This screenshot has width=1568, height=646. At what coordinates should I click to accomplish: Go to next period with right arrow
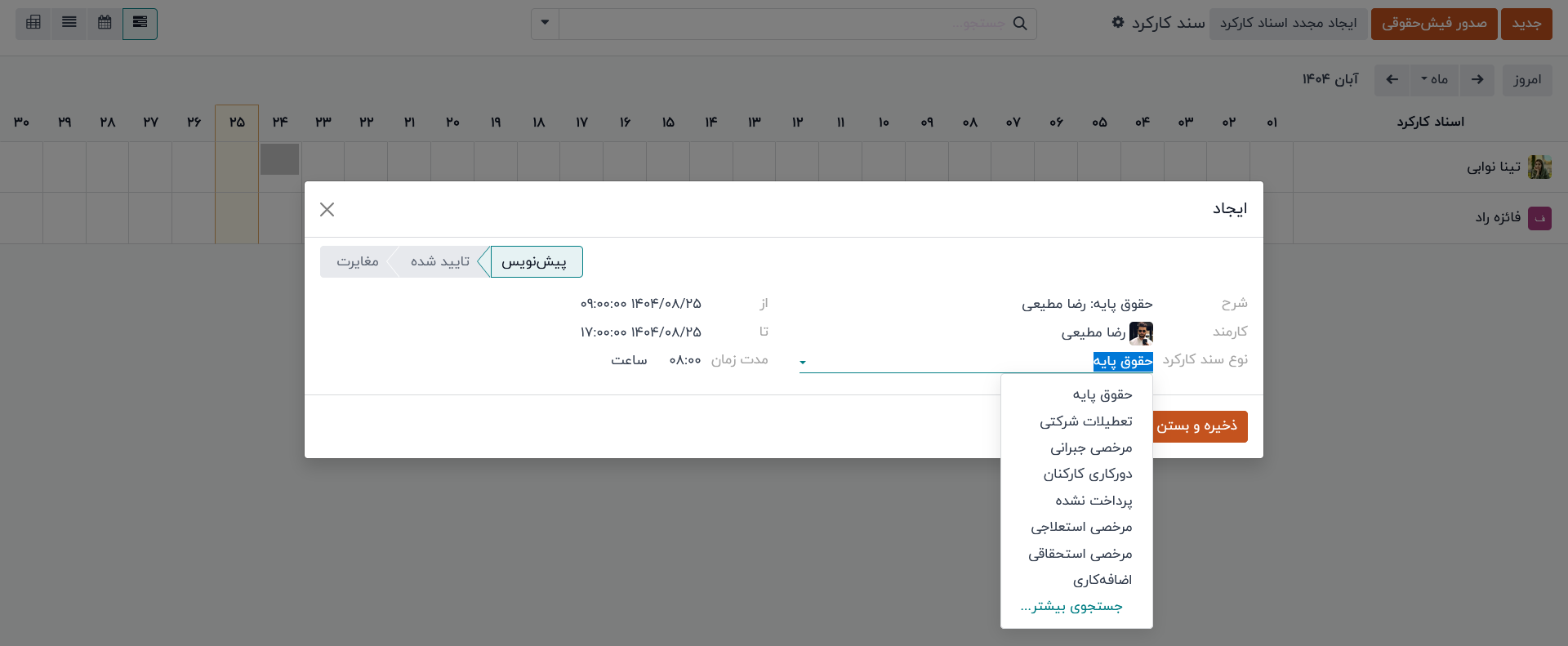click(1477, 80)
